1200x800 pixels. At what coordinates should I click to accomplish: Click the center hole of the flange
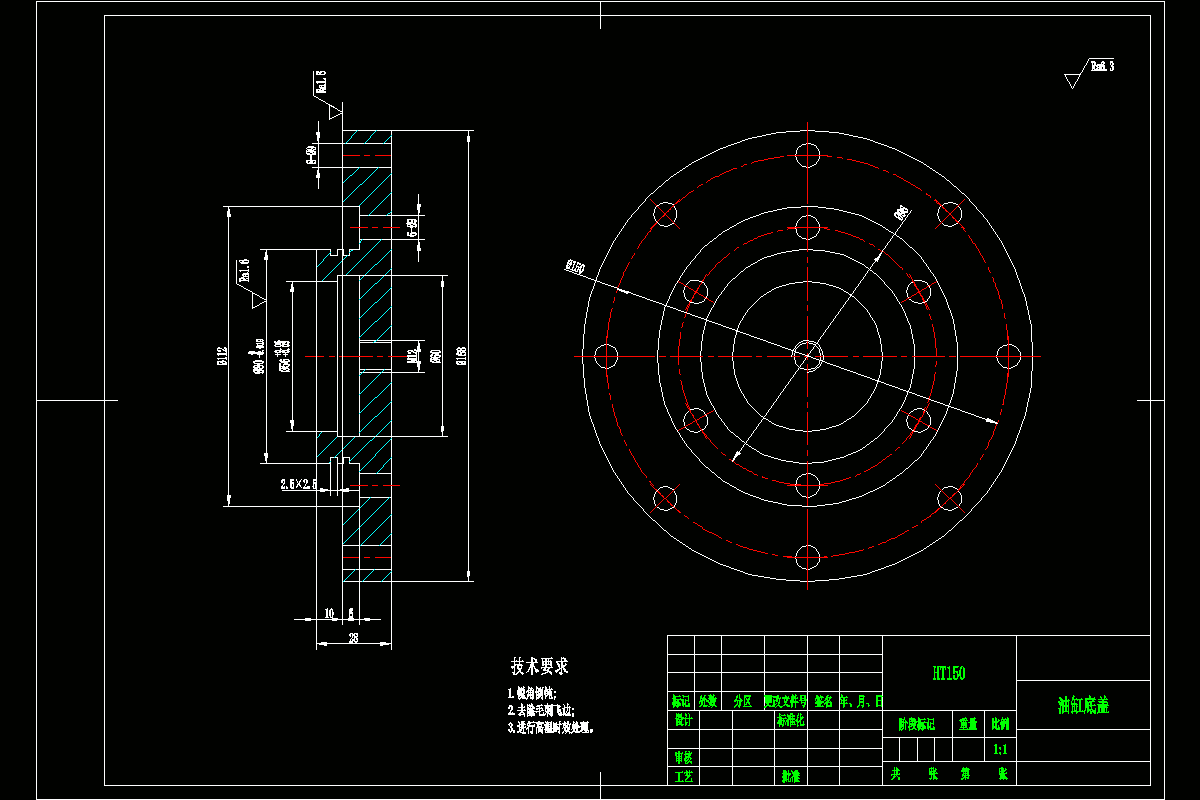click(808, 355)
